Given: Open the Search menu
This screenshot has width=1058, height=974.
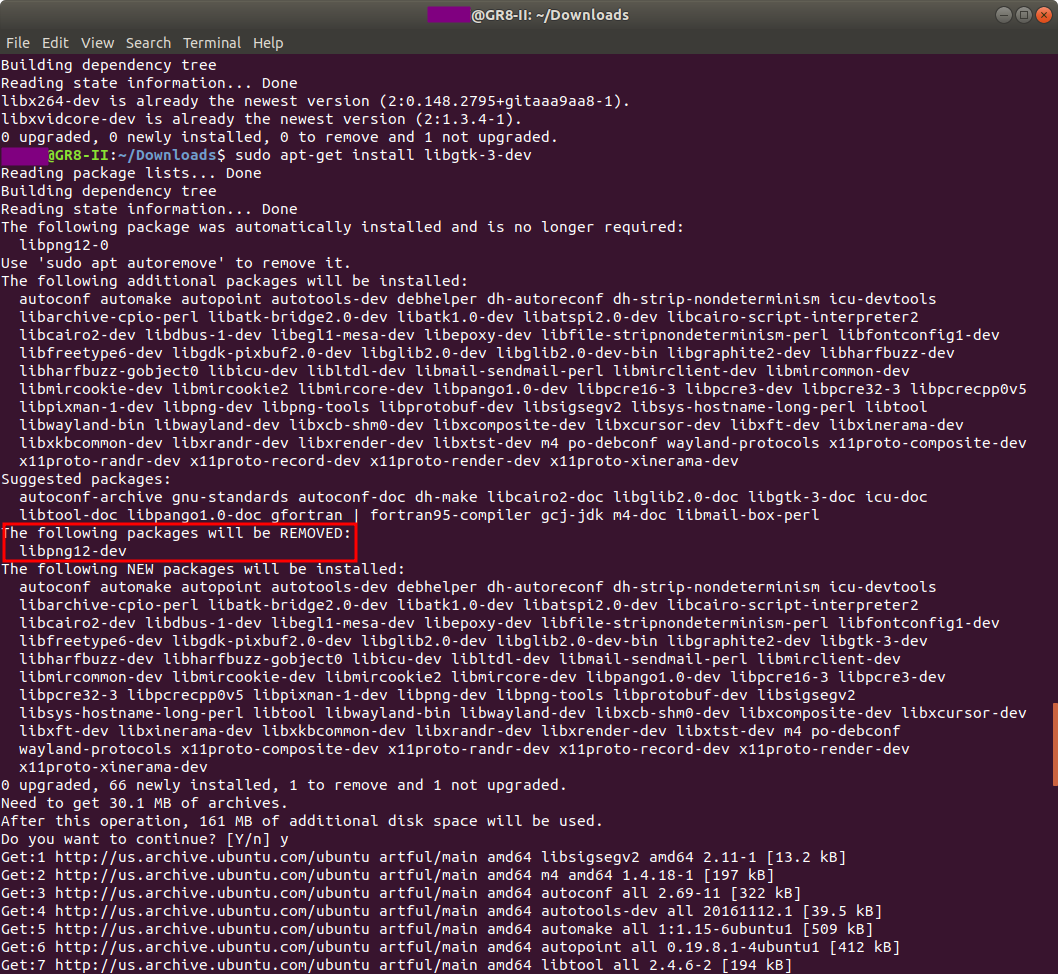Looking at the screenshot, I should (x=148, y=43).
